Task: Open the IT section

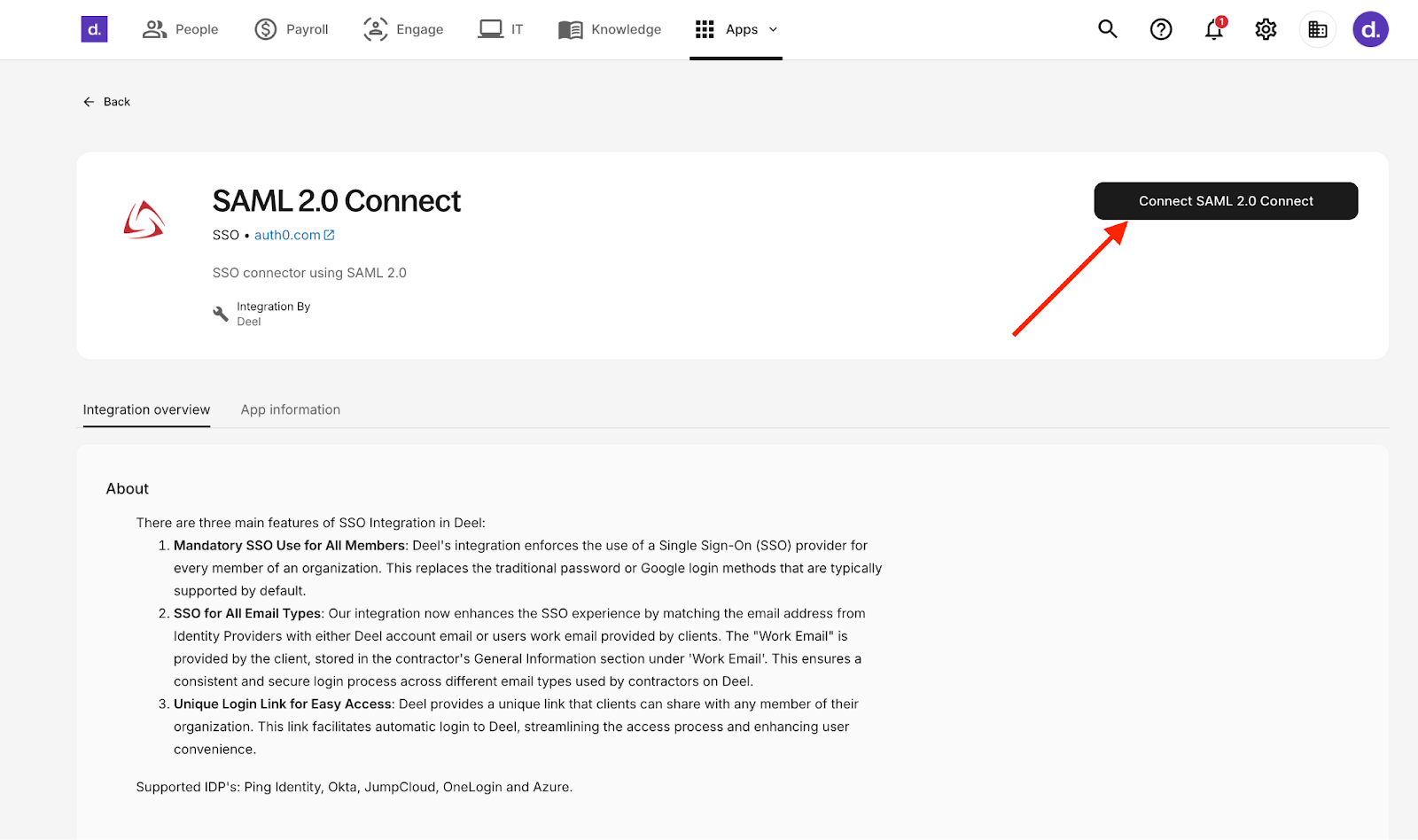Action: pos(501,29)
